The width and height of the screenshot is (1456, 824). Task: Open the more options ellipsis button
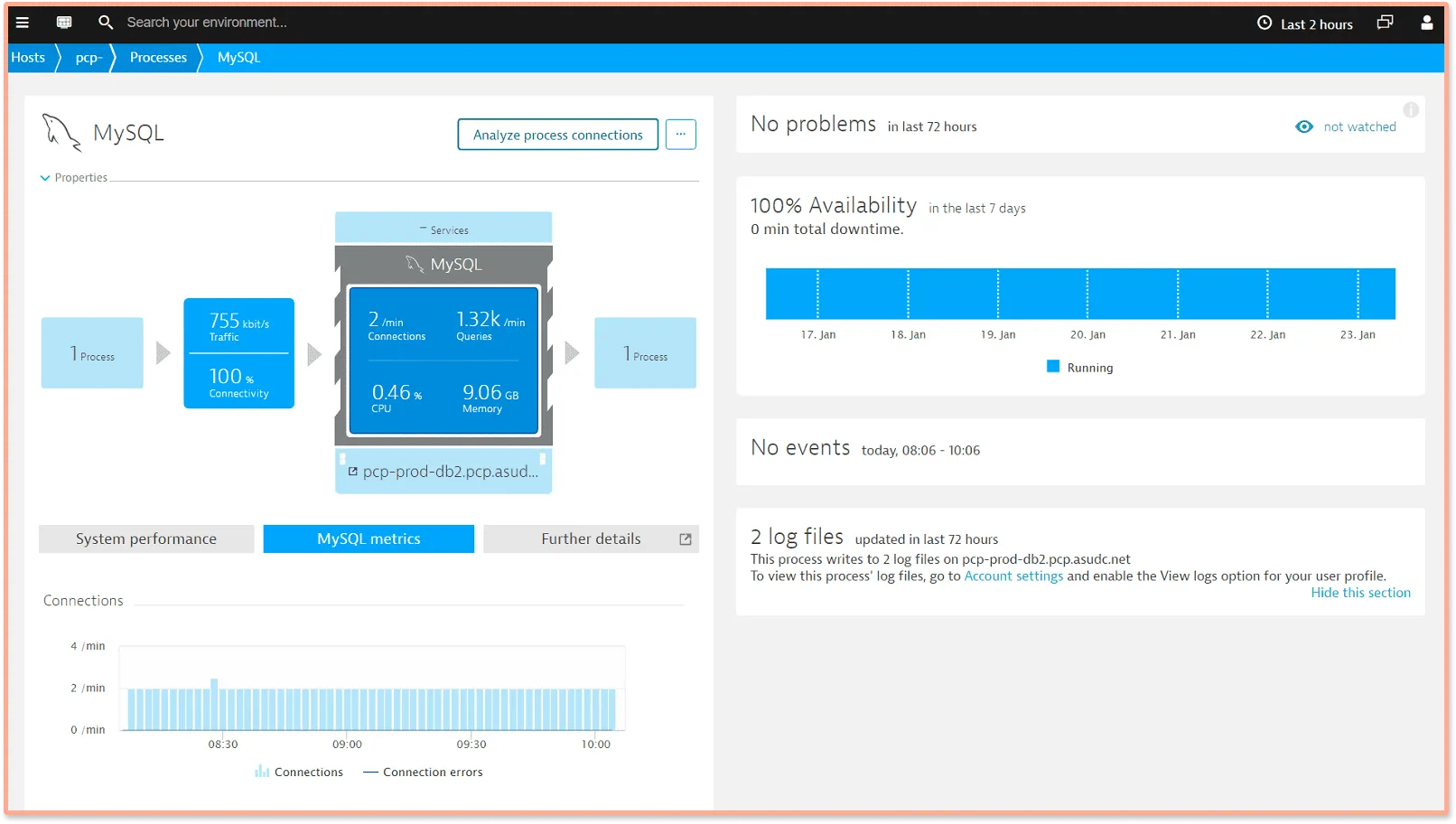681,135
